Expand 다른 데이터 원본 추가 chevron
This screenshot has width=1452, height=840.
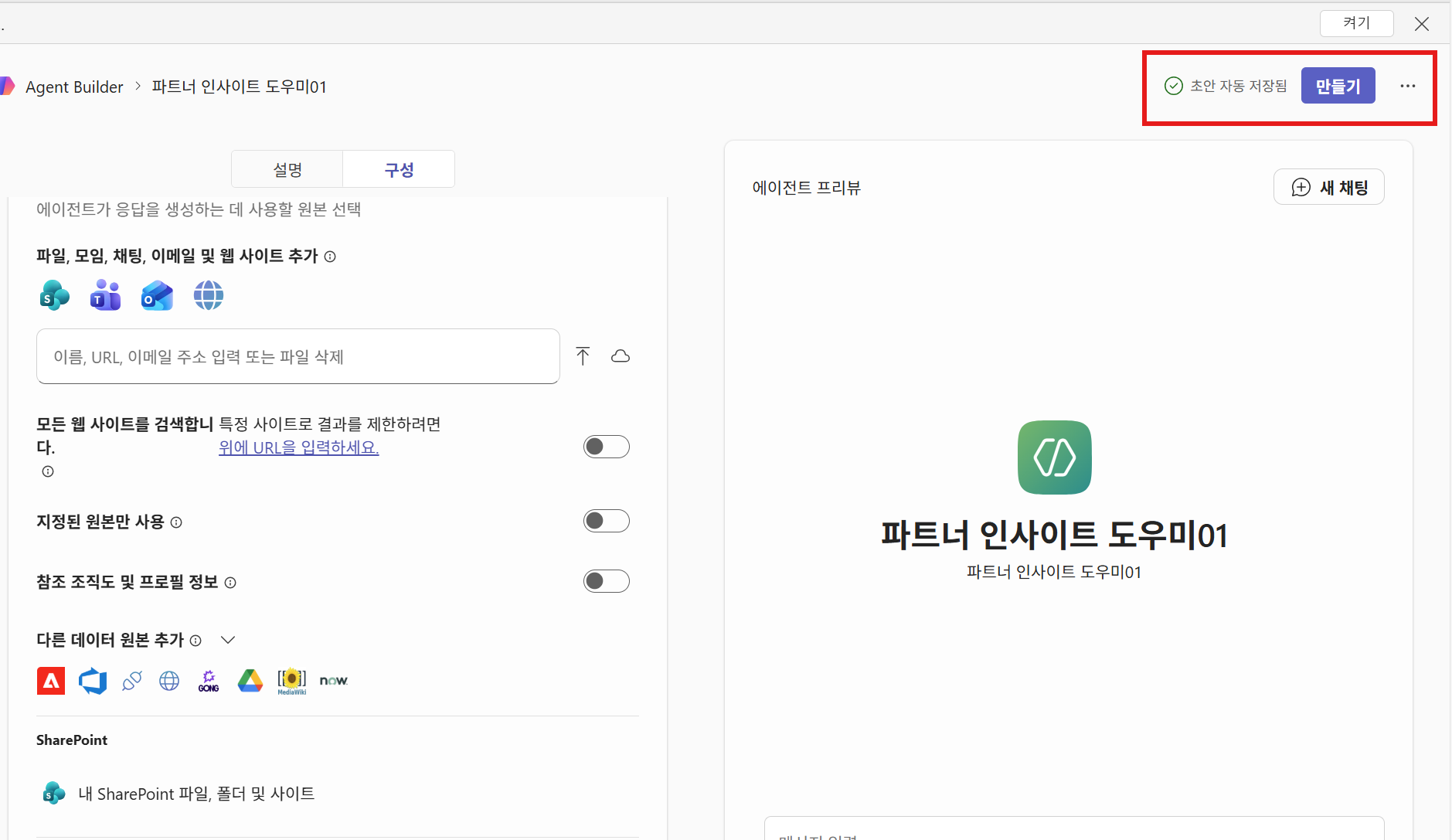point(228,640)
